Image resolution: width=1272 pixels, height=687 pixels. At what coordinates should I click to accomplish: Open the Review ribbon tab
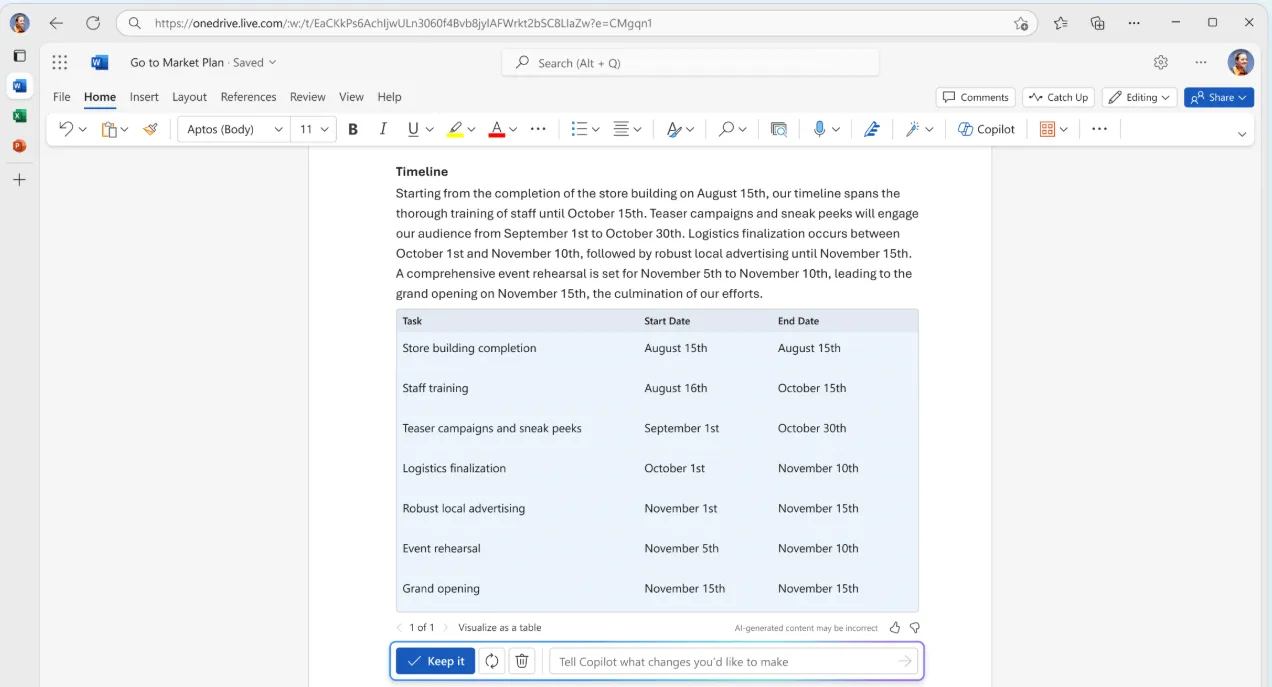point(307,97)
